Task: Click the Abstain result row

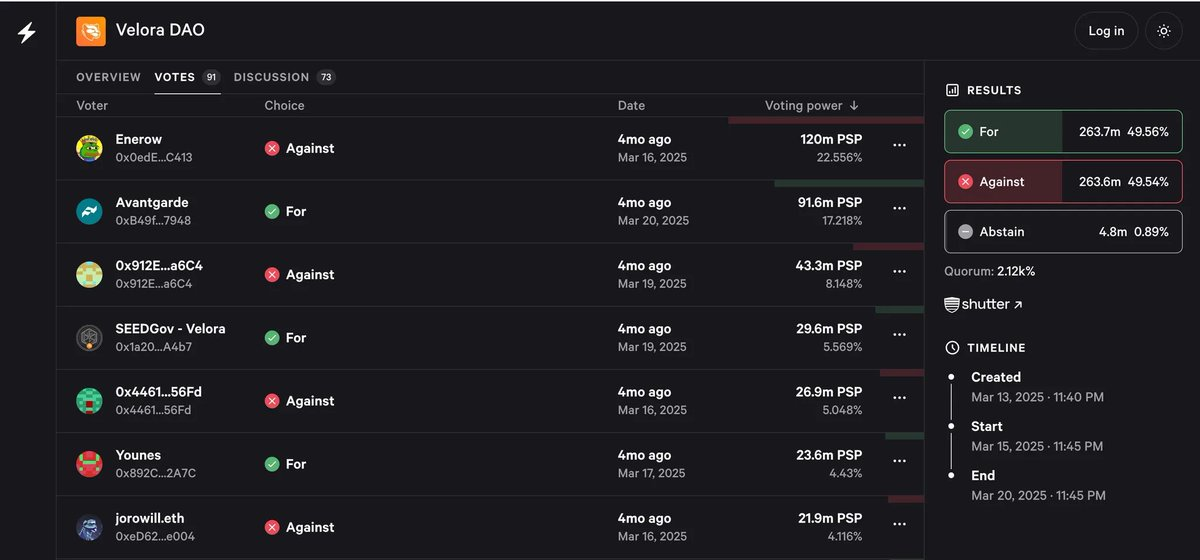Action: [x=1063, y=232]
